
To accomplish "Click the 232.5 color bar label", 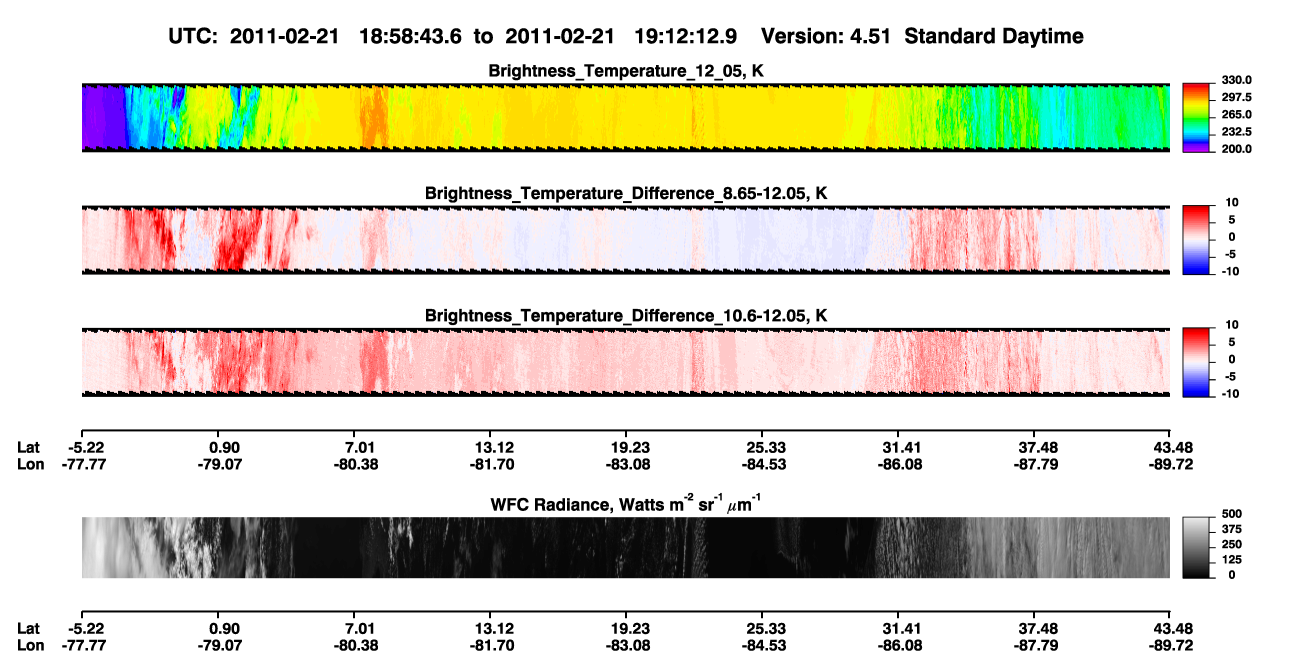I will click(1238, 132).
